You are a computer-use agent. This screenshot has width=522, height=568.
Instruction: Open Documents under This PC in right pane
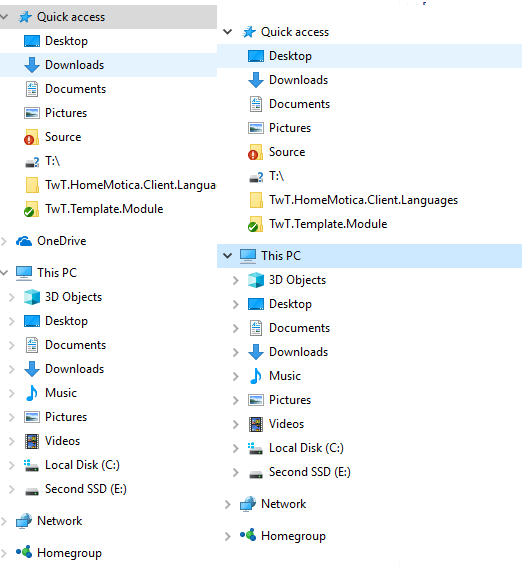point(300,328)
